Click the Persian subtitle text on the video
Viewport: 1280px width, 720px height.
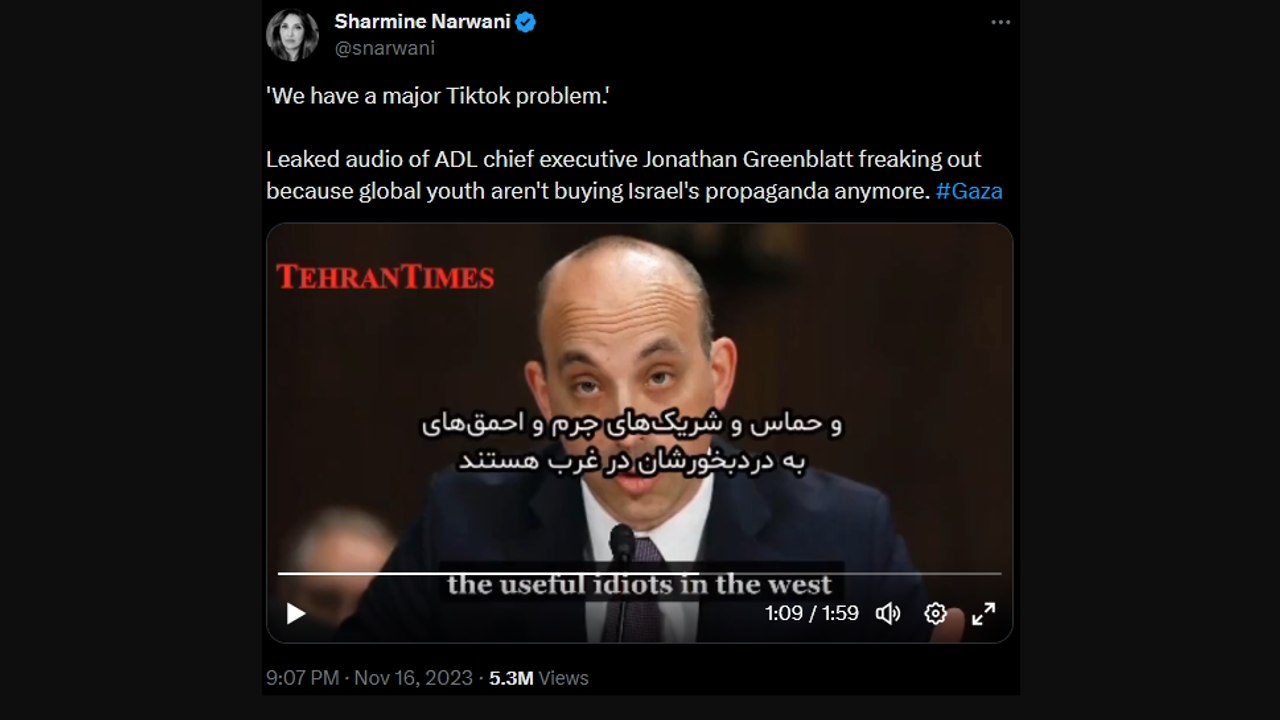click(632, 442)
